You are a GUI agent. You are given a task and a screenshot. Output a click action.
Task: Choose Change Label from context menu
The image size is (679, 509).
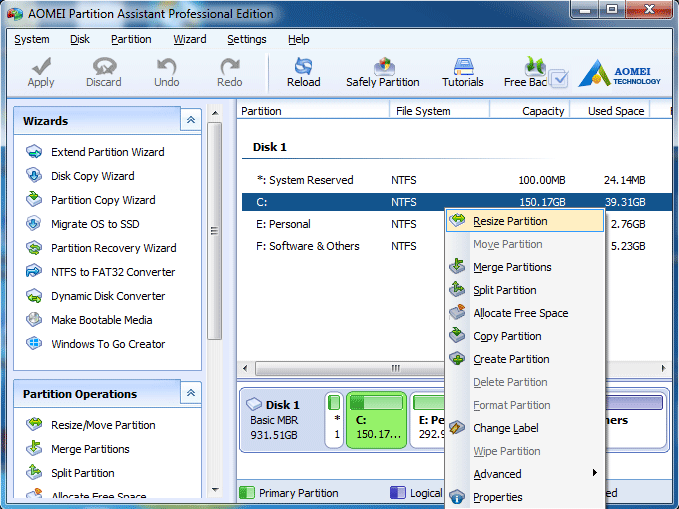[x=525, y=428]
